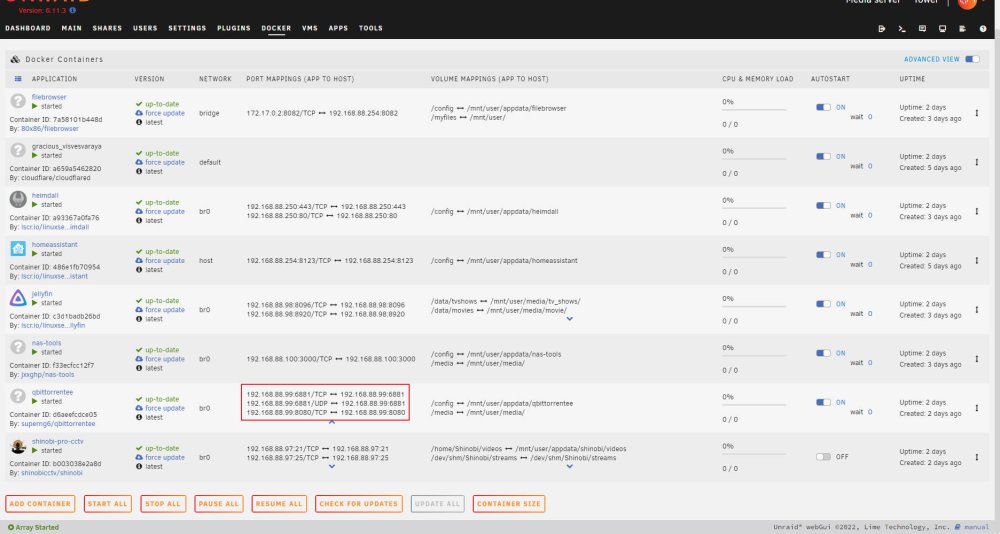Click the row handle for filebrowser
This screenshot has width=1000, height=534.
point(976,113)
